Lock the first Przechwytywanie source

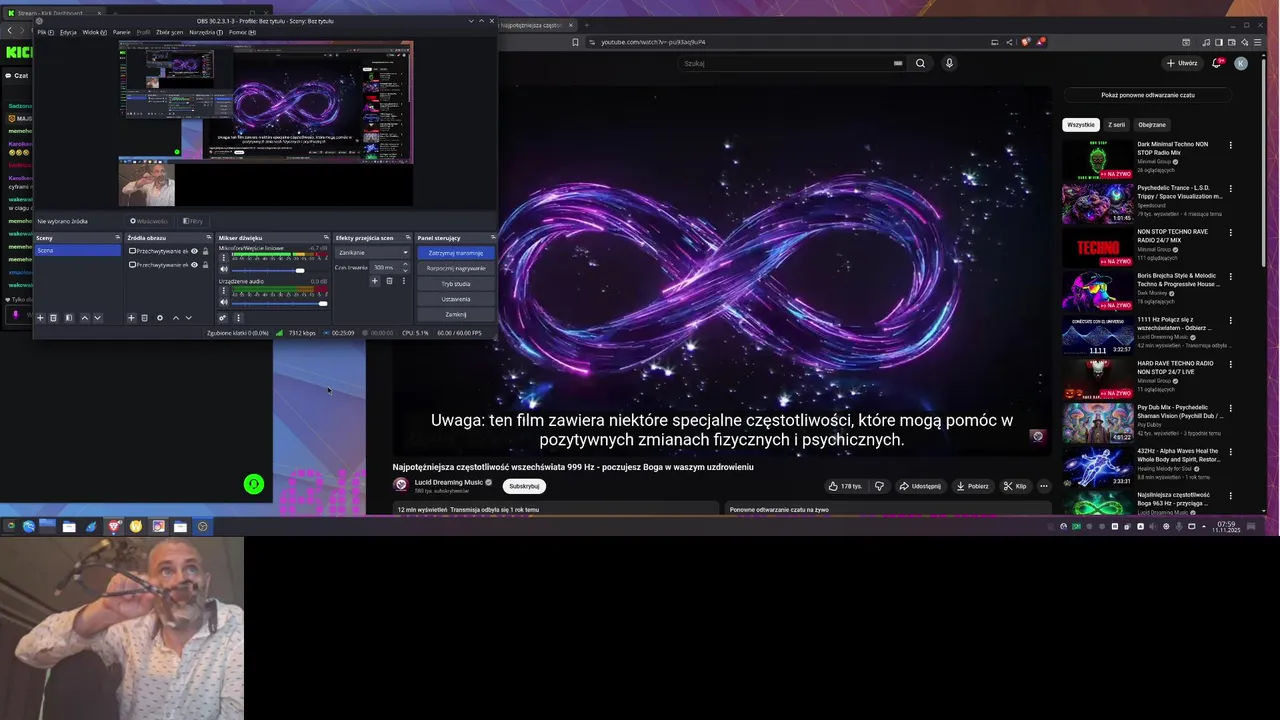coord(205,251)
